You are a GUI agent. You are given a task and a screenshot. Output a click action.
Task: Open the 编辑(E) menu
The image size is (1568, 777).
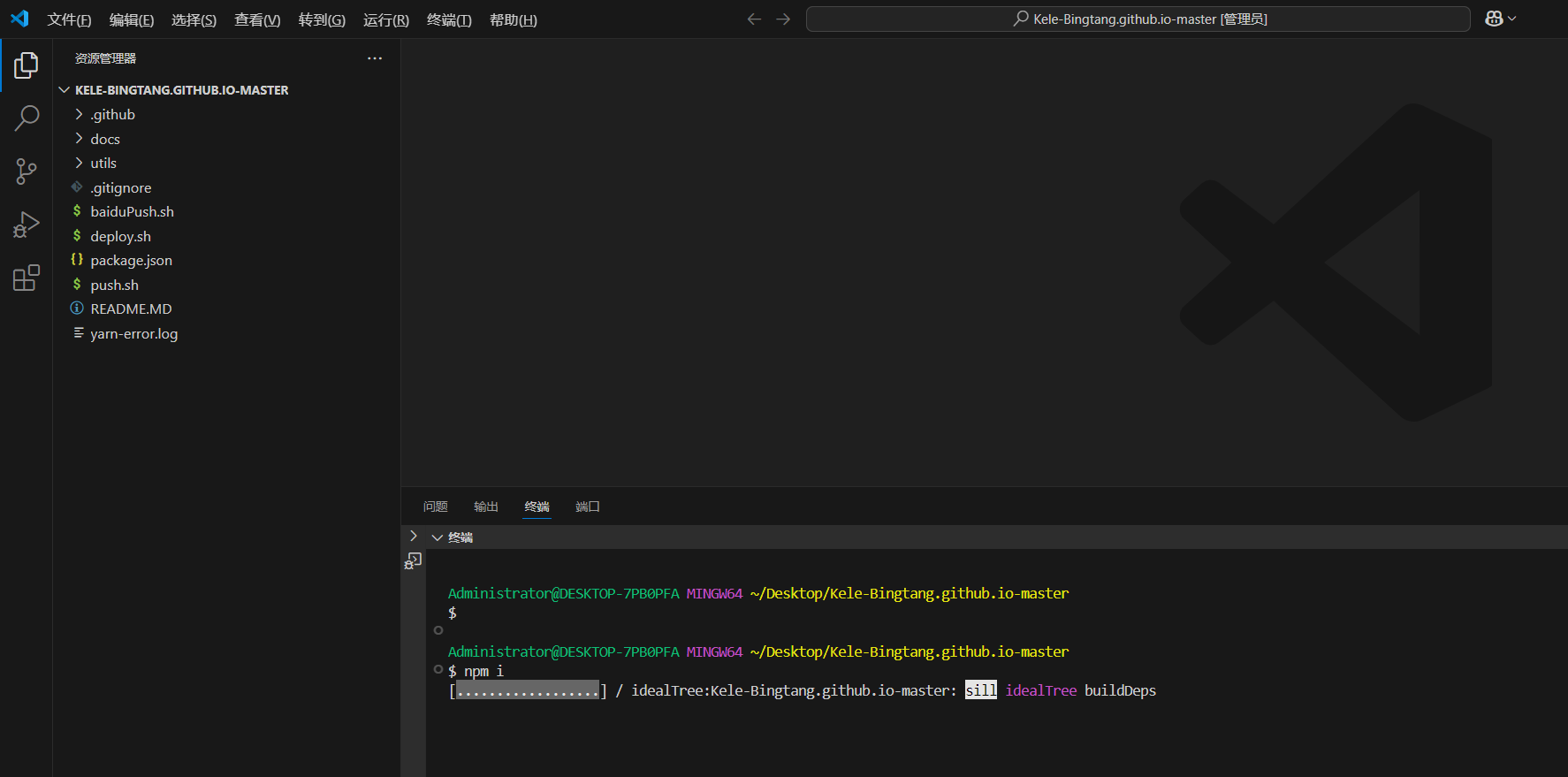click(132, 19)
